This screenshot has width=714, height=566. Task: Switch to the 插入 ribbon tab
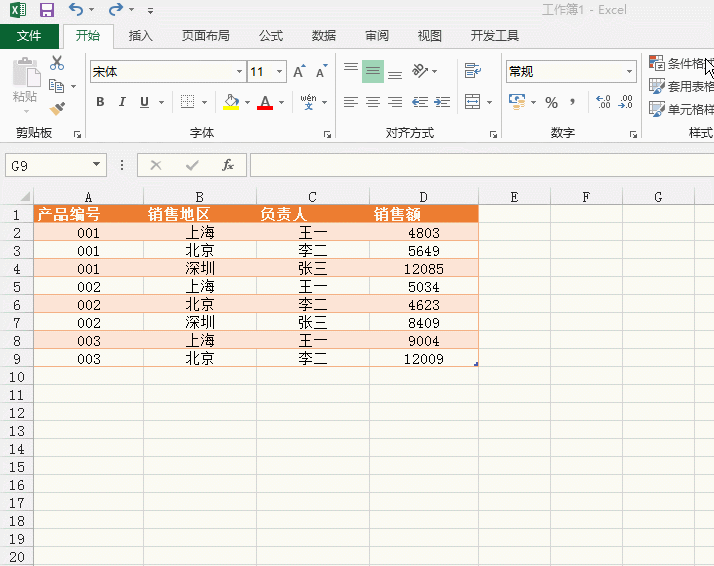(x=141, y=36)
